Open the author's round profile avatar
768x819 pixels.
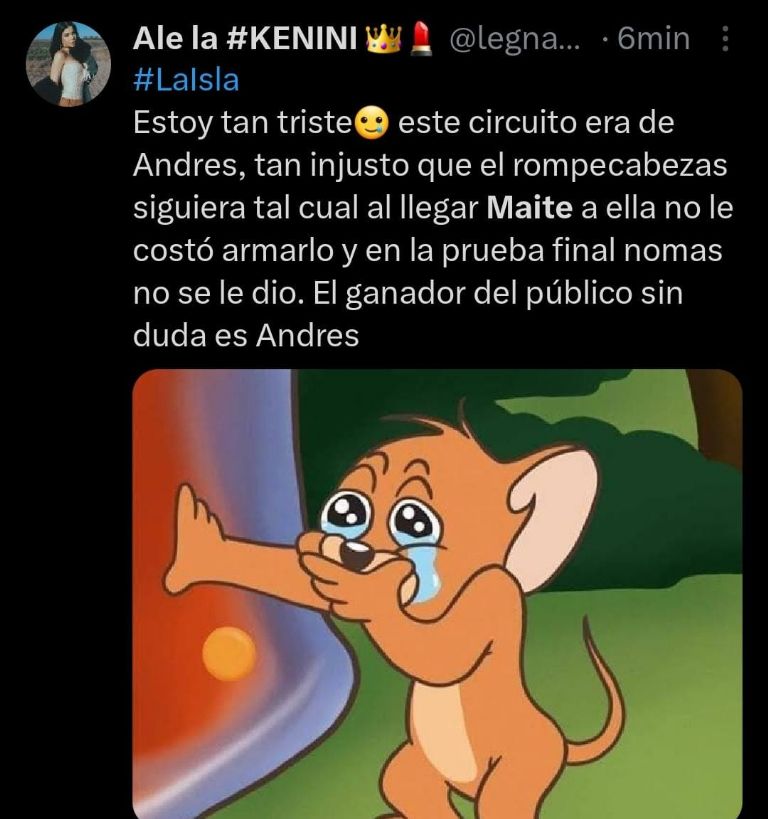68,64
